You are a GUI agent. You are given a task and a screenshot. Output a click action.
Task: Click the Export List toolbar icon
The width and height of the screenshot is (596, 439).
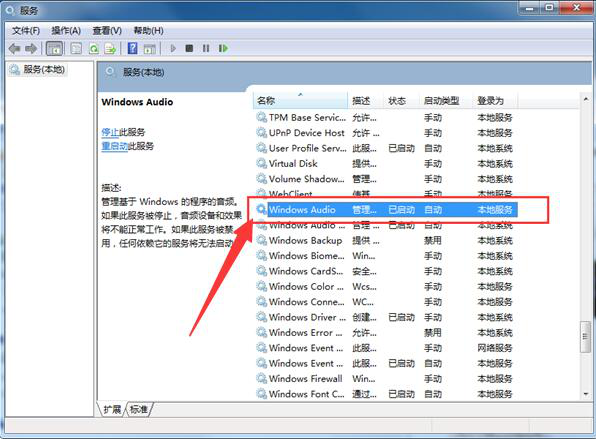pyautogui.click(x=110, y=48)
